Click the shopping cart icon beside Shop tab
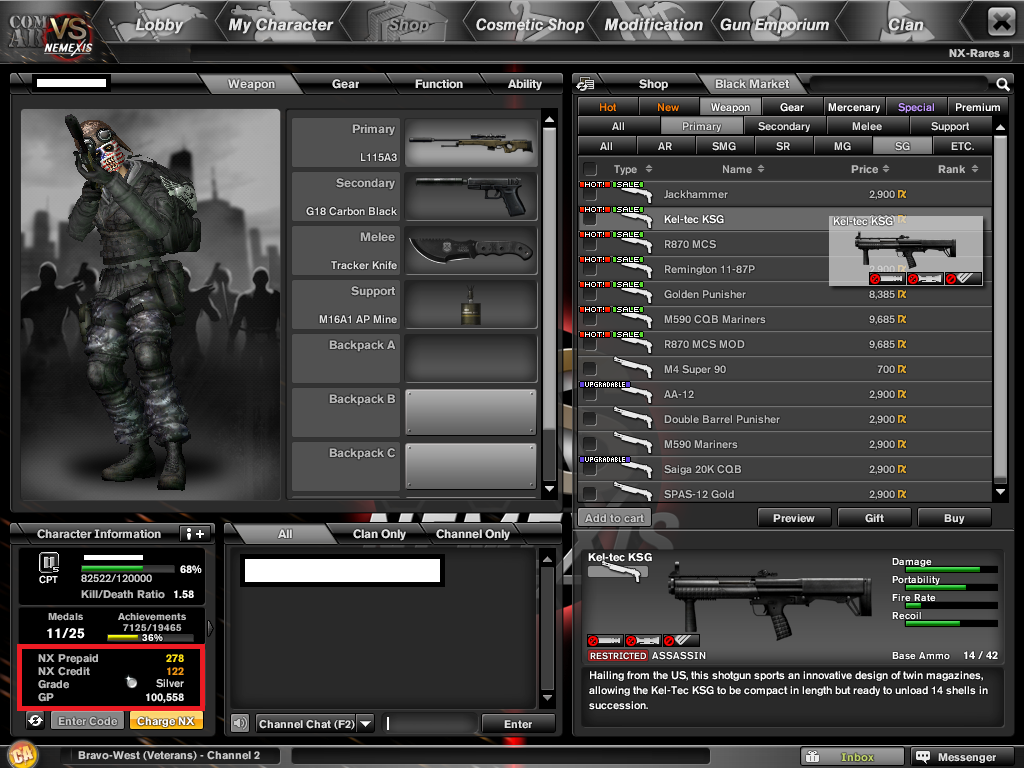Viewport: 1024px width, 768px height. [585, 84]
